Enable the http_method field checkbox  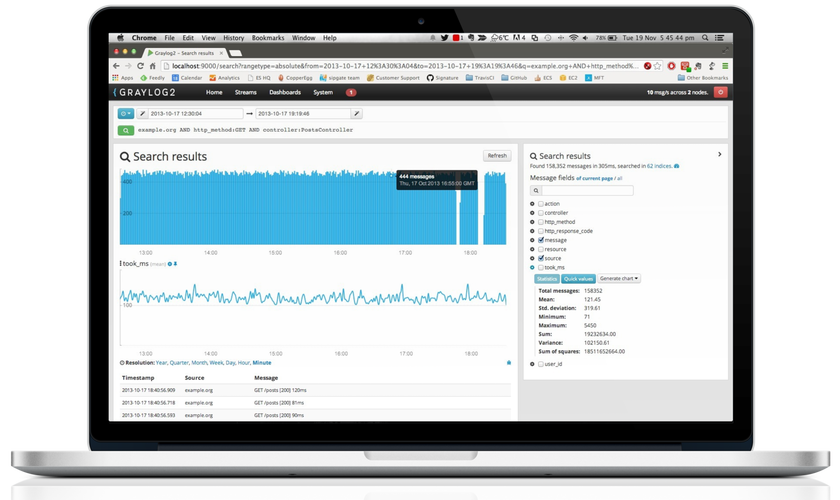(x=541, y=222)
